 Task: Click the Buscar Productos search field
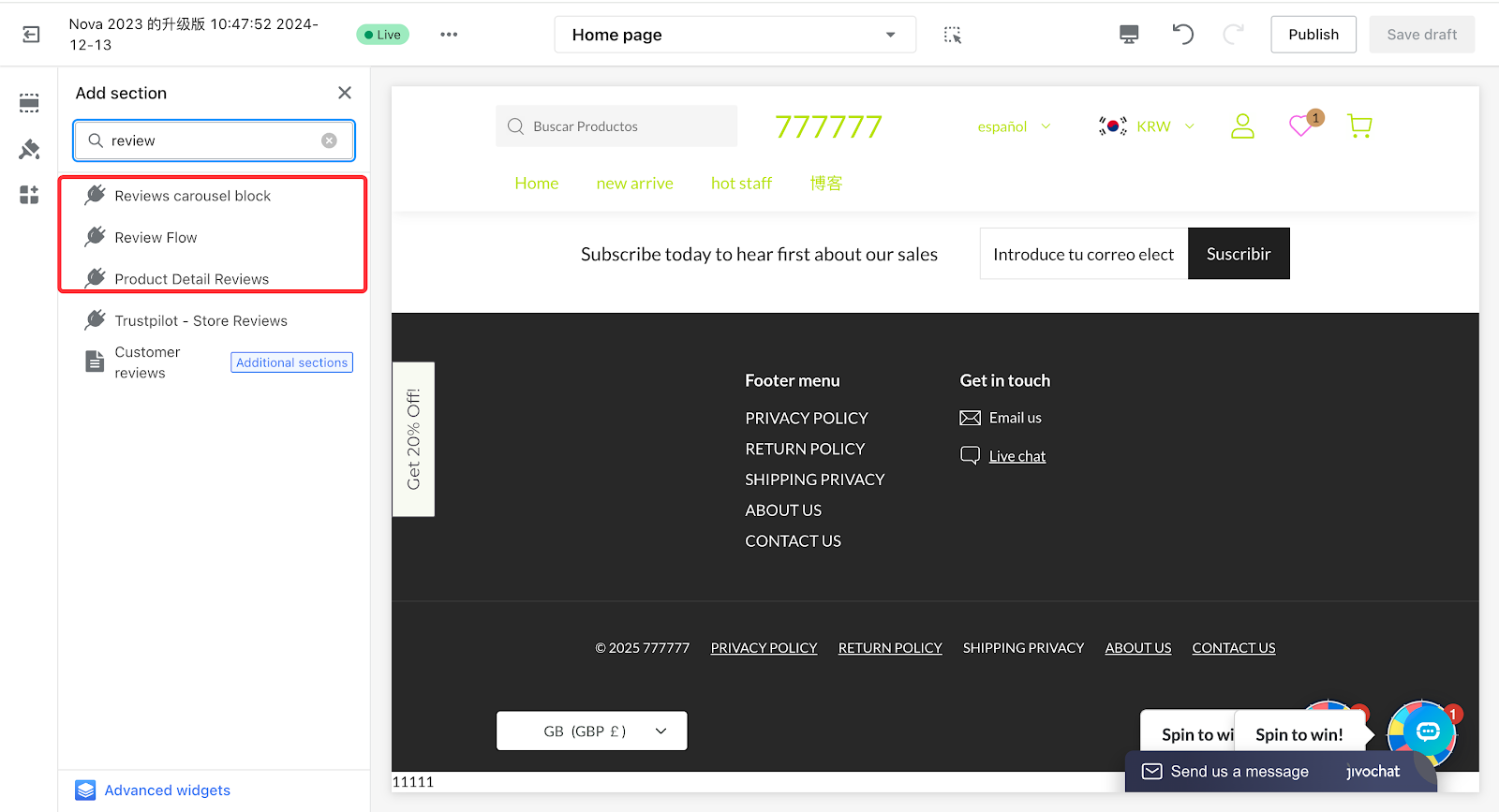click(616, 126)
